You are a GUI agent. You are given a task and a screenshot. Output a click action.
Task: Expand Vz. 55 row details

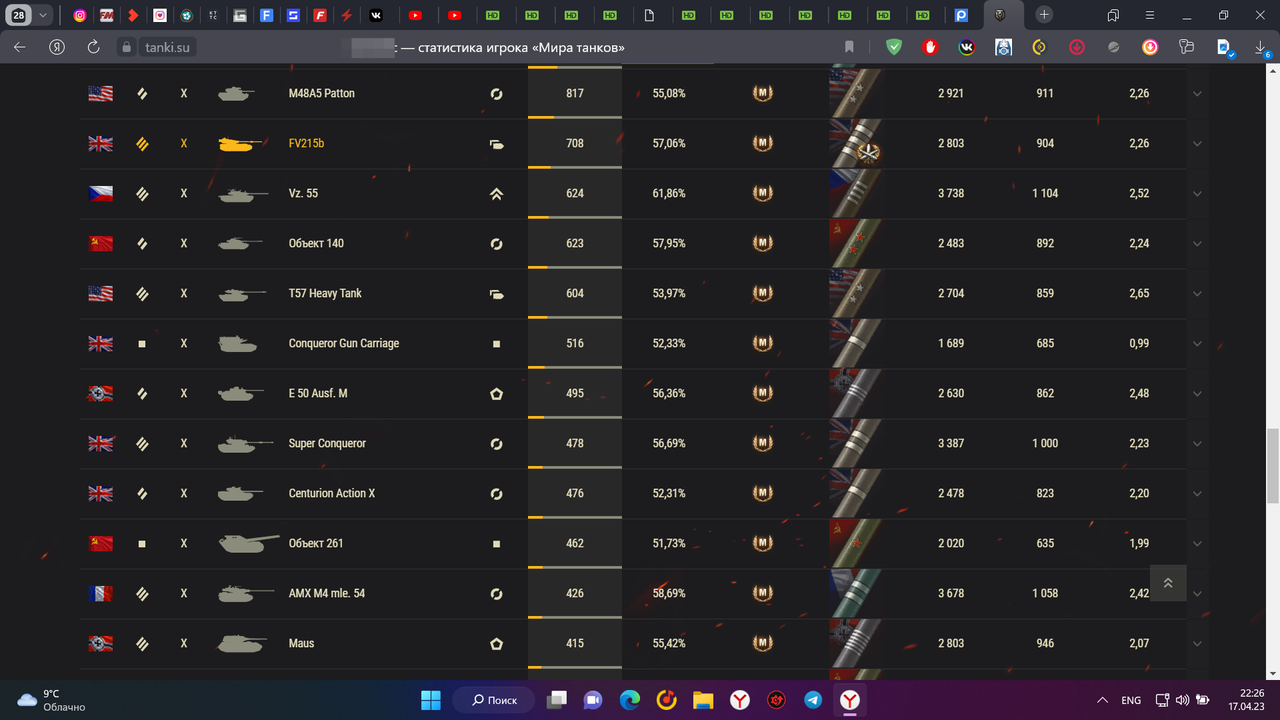1197,194
